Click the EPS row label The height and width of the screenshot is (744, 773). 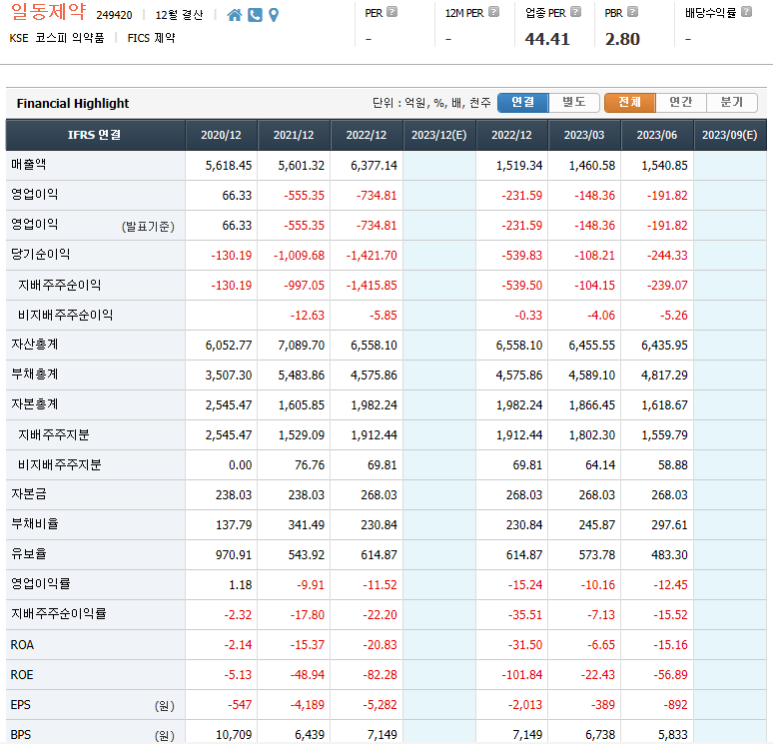[21, 705]
